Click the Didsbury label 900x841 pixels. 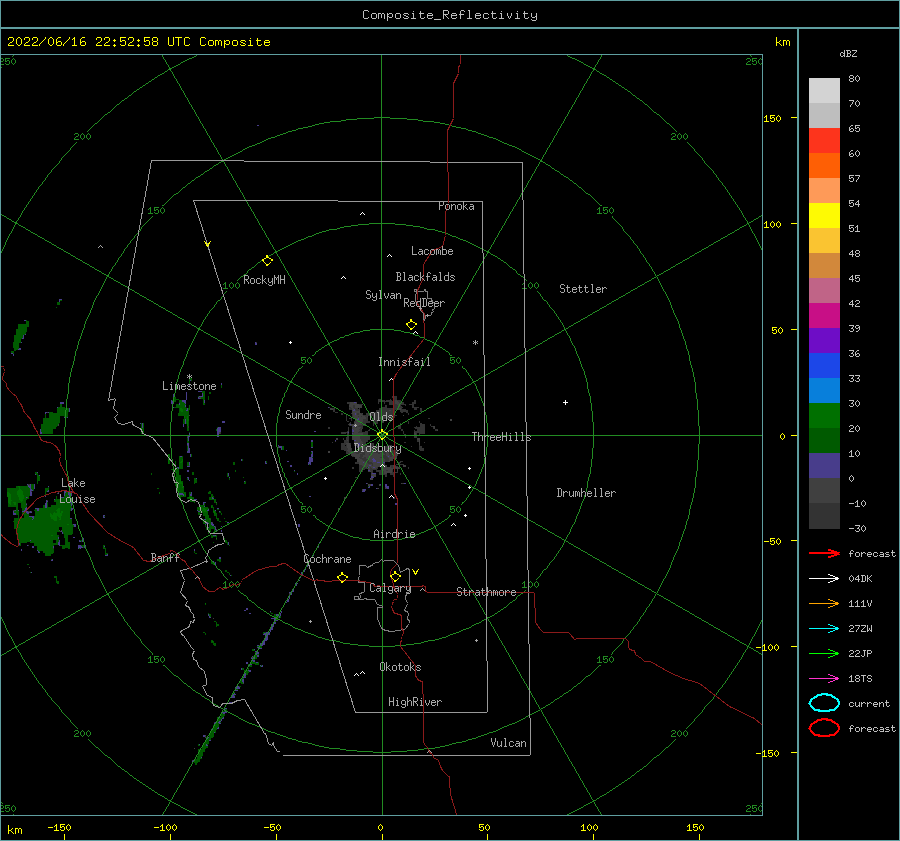tap(377, 448)
